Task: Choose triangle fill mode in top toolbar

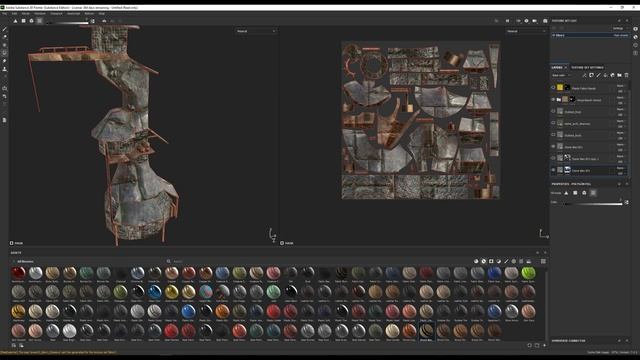Action: [x=16, y=21]
